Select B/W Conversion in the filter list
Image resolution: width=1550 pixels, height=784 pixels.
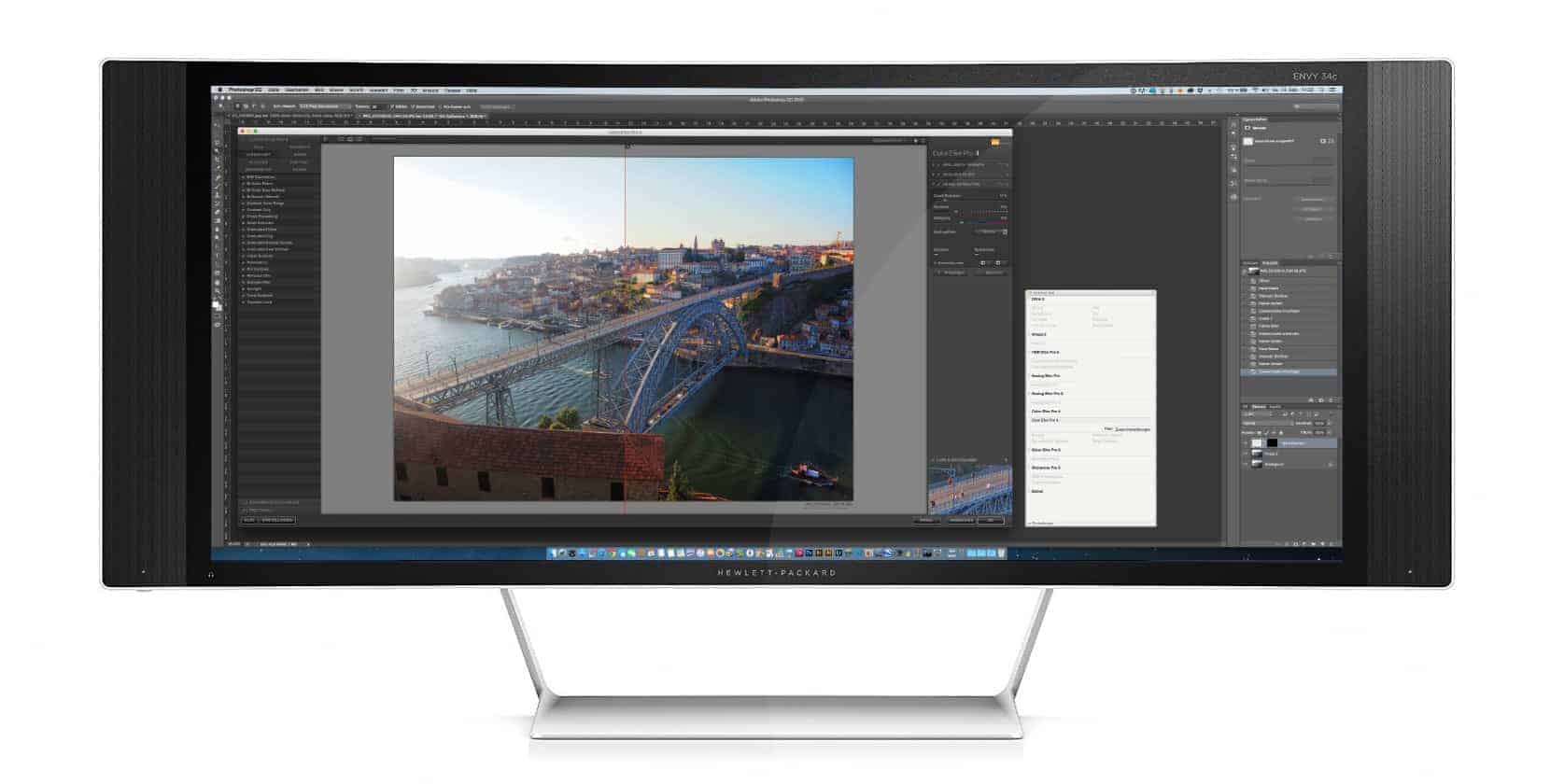(260, 176)
